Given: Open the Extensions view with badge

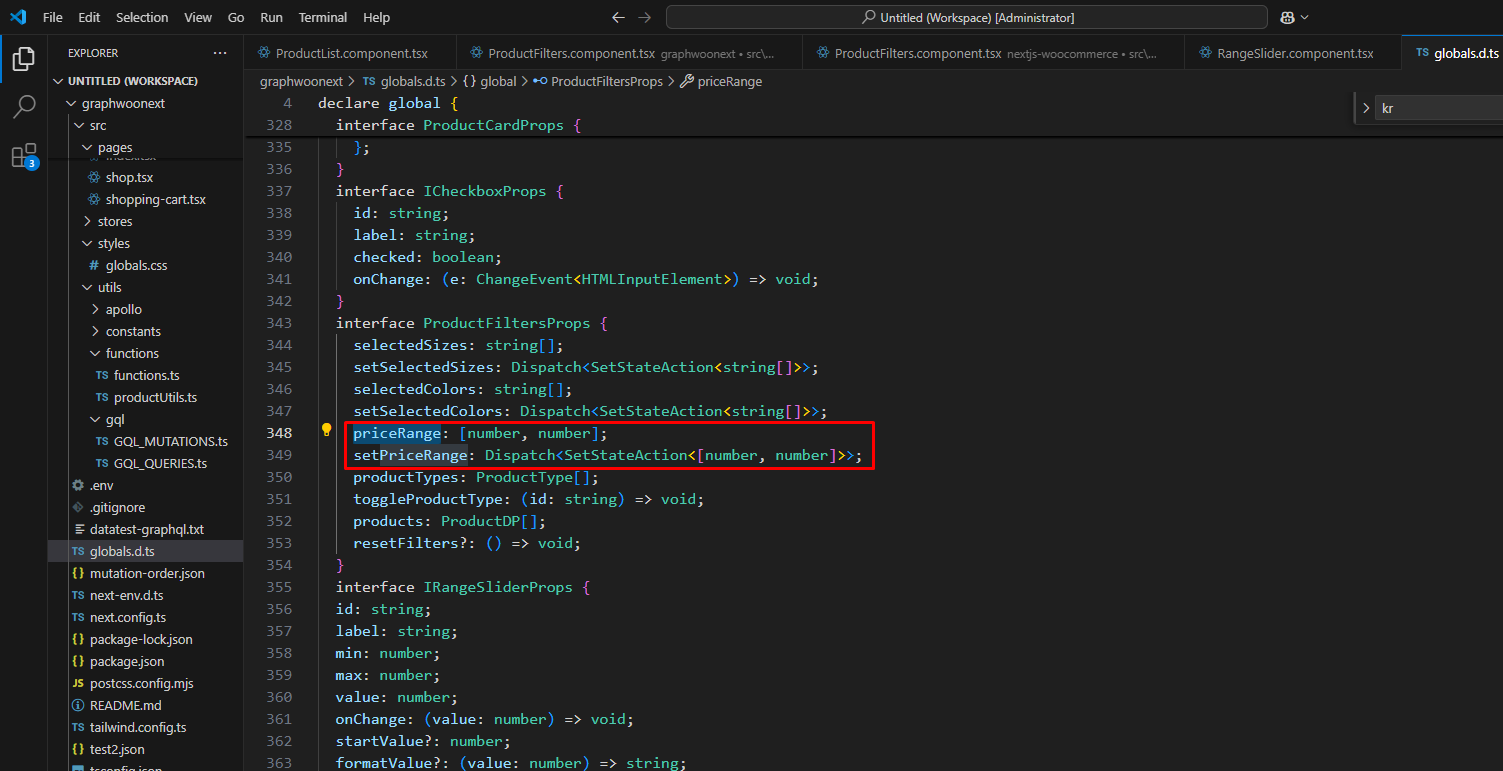Looking at the screenshot, I should tap(23, 156).
